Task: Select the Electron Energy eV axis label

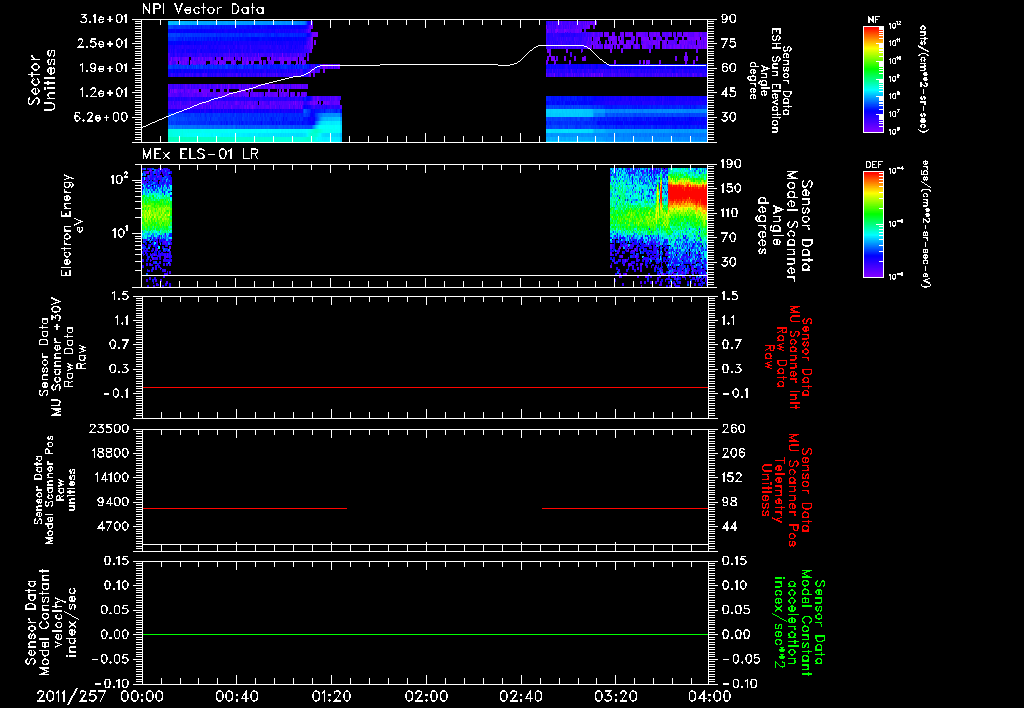Action: pyautogui.click(x=72, y=225)
